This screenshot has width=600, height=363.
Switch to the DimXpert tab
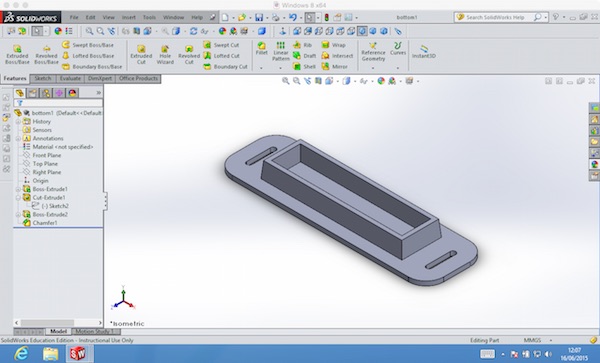click(99, 78)
